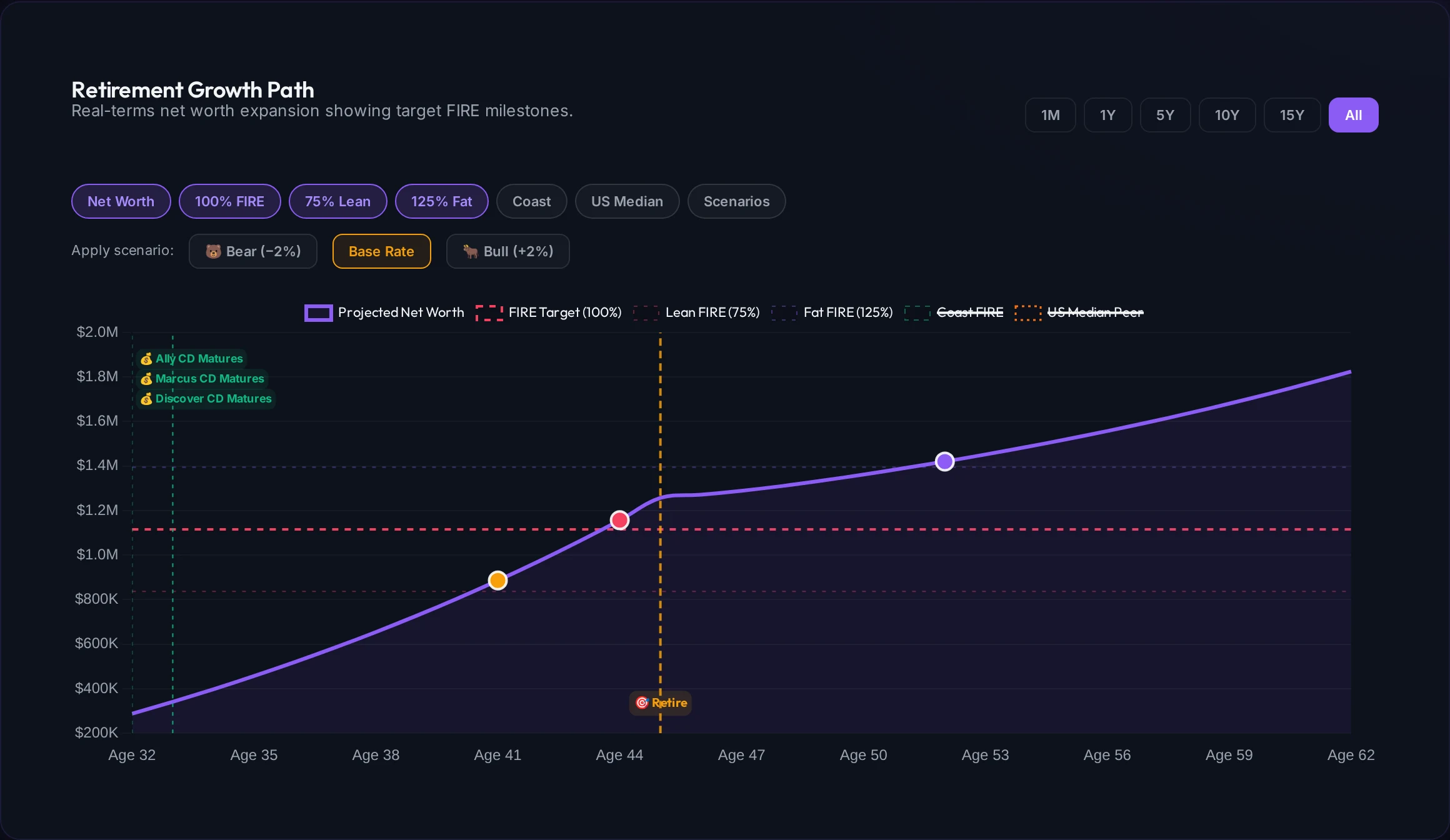Click the $1.4M axis label
Viewport: 1450px width, 840px height.
(x=97, y=465)
